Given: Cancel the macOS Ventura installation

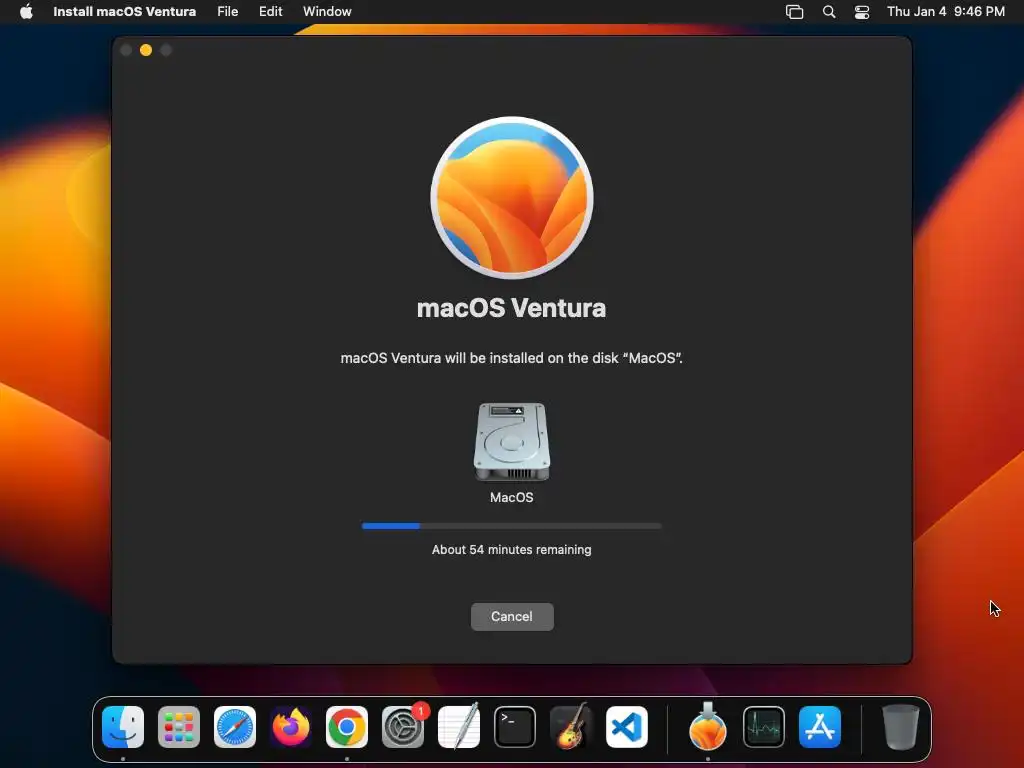Looking at the screenshot, I should point(512,616).
